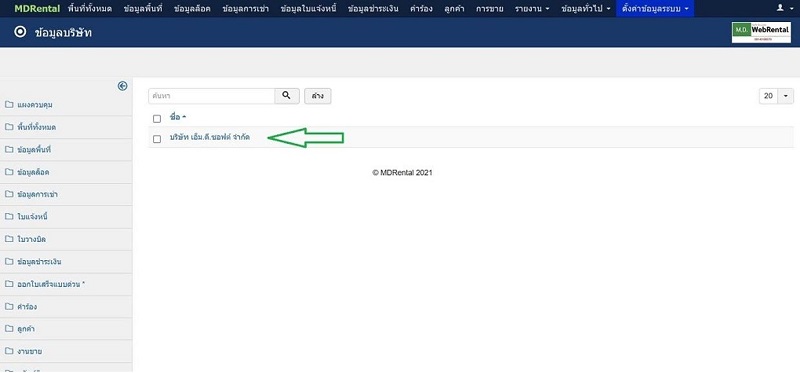Tick the select-all checkbox next to ชื่อ
Viewport: 800px width, 373px height.
(157, 119)
